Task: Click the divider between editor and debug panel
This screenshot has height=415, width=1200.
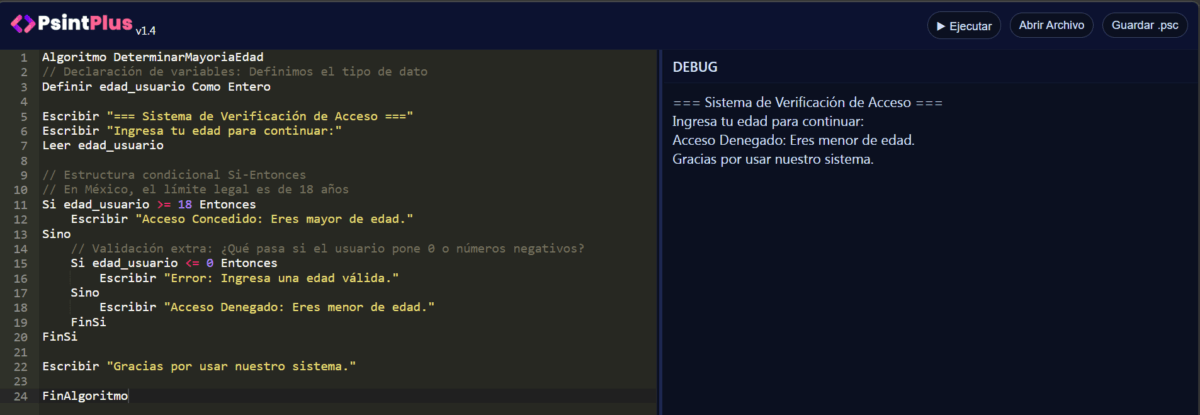Action: 659,230
